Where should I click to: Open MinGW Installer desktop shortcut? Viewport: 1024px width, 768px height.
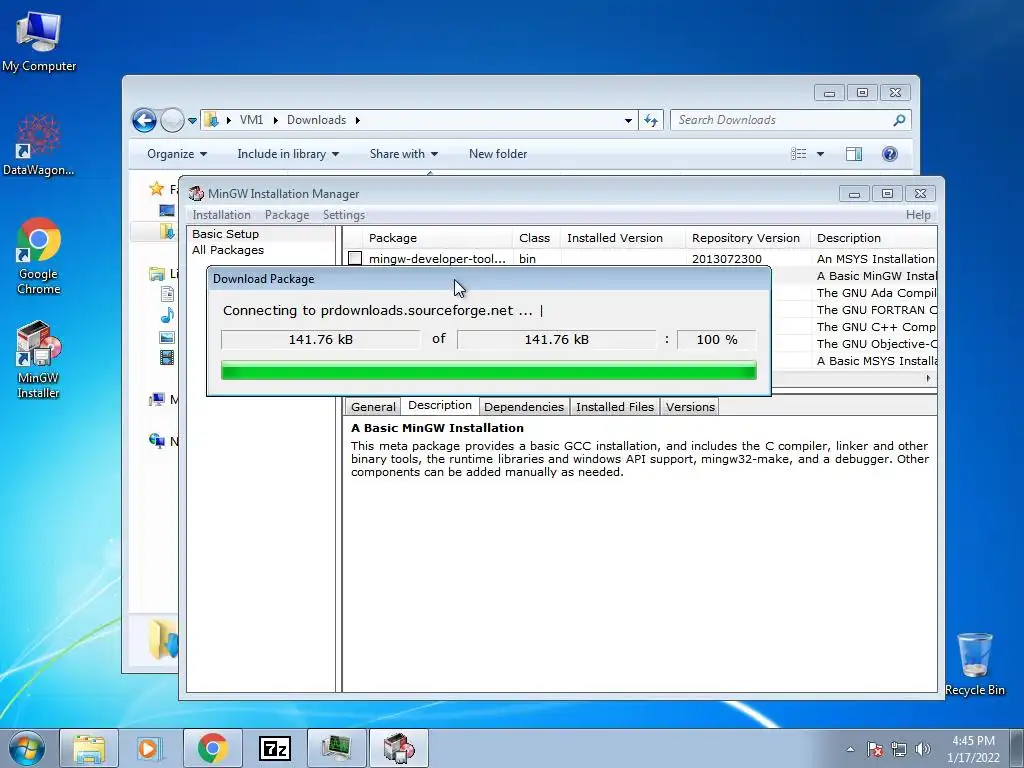(x=38, y=359)
